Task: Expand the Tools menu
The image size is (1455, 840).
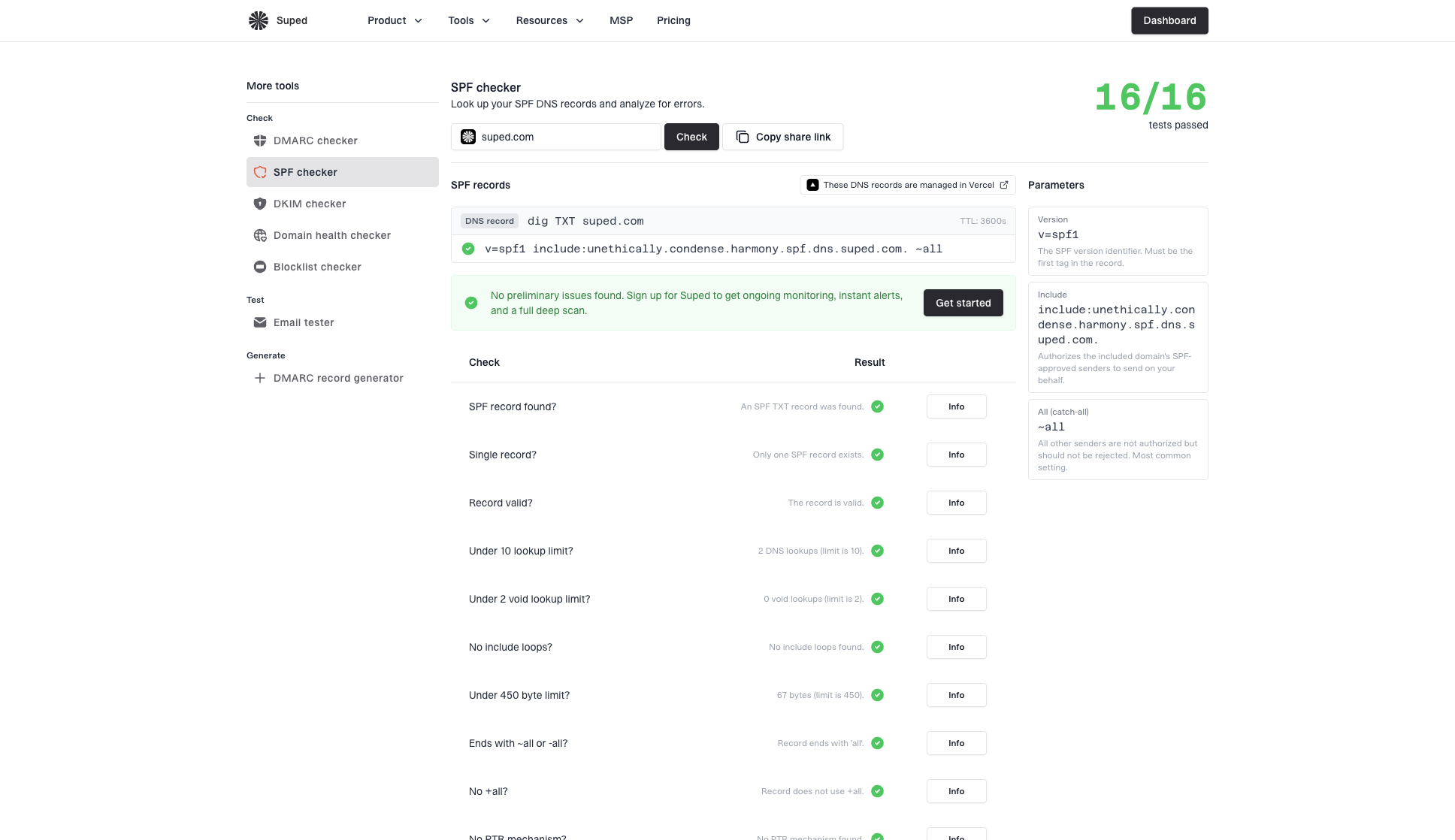Action: pyautogui.click(x=469, y=20)
